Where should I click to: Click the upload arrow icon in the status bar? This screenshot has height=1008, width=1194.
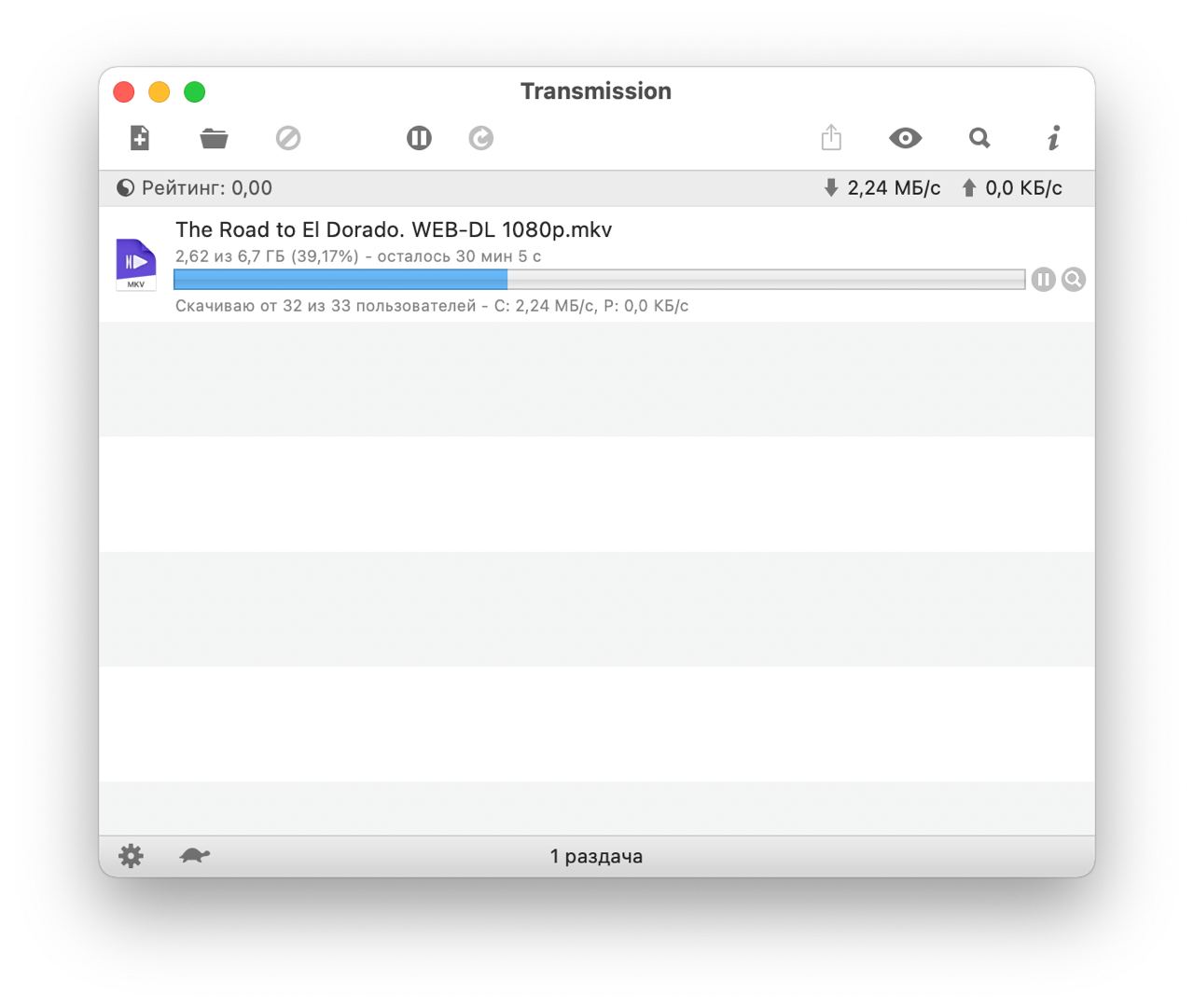(x=969, y=187)
